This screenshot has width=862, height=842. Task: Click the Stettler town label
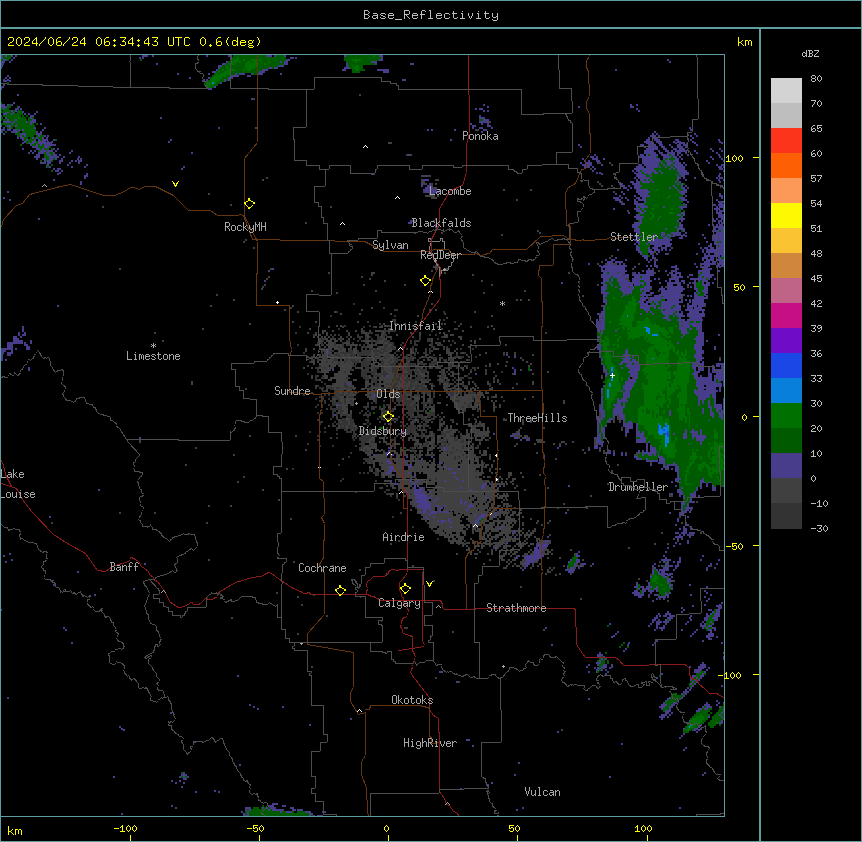coord(634,237)
